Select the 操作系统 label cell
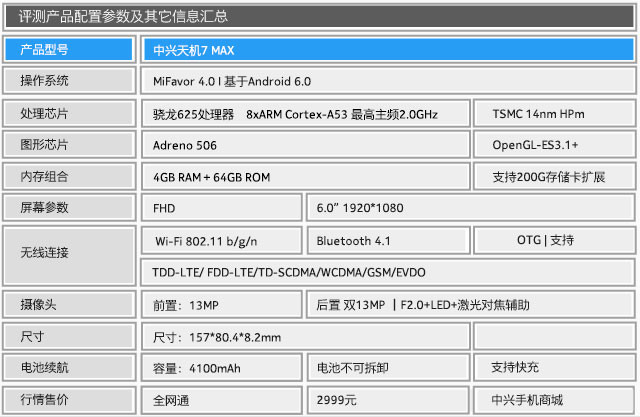 (x=69, y=80)
